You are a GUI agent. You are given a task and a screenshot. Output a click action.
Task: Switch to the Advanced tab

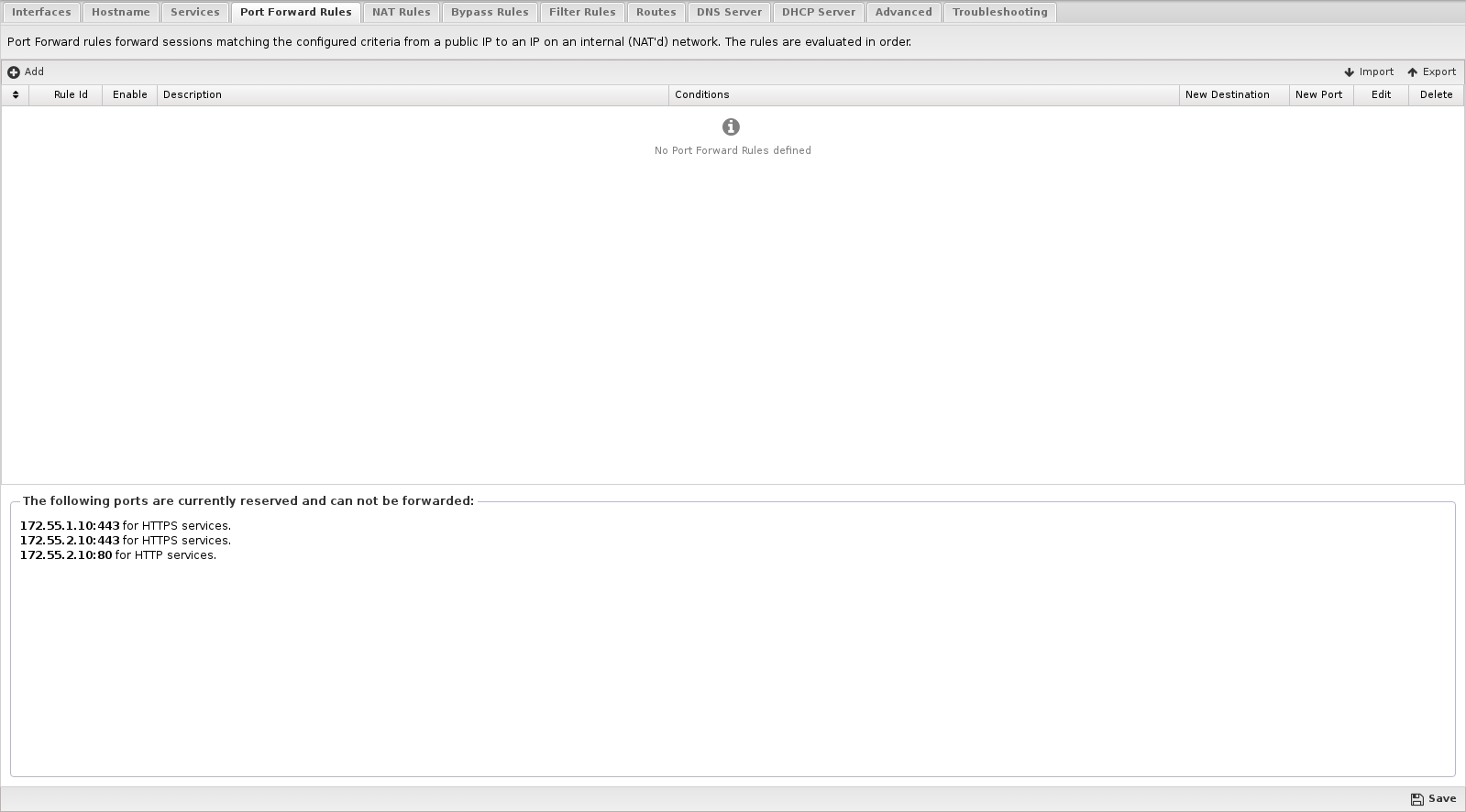click(x=904, y=12)
